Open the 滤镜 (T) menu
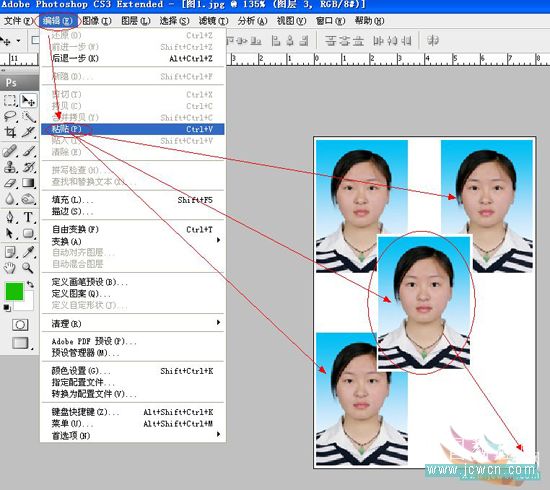Screen dimensions: 550x490 click(x=213, y=21)
